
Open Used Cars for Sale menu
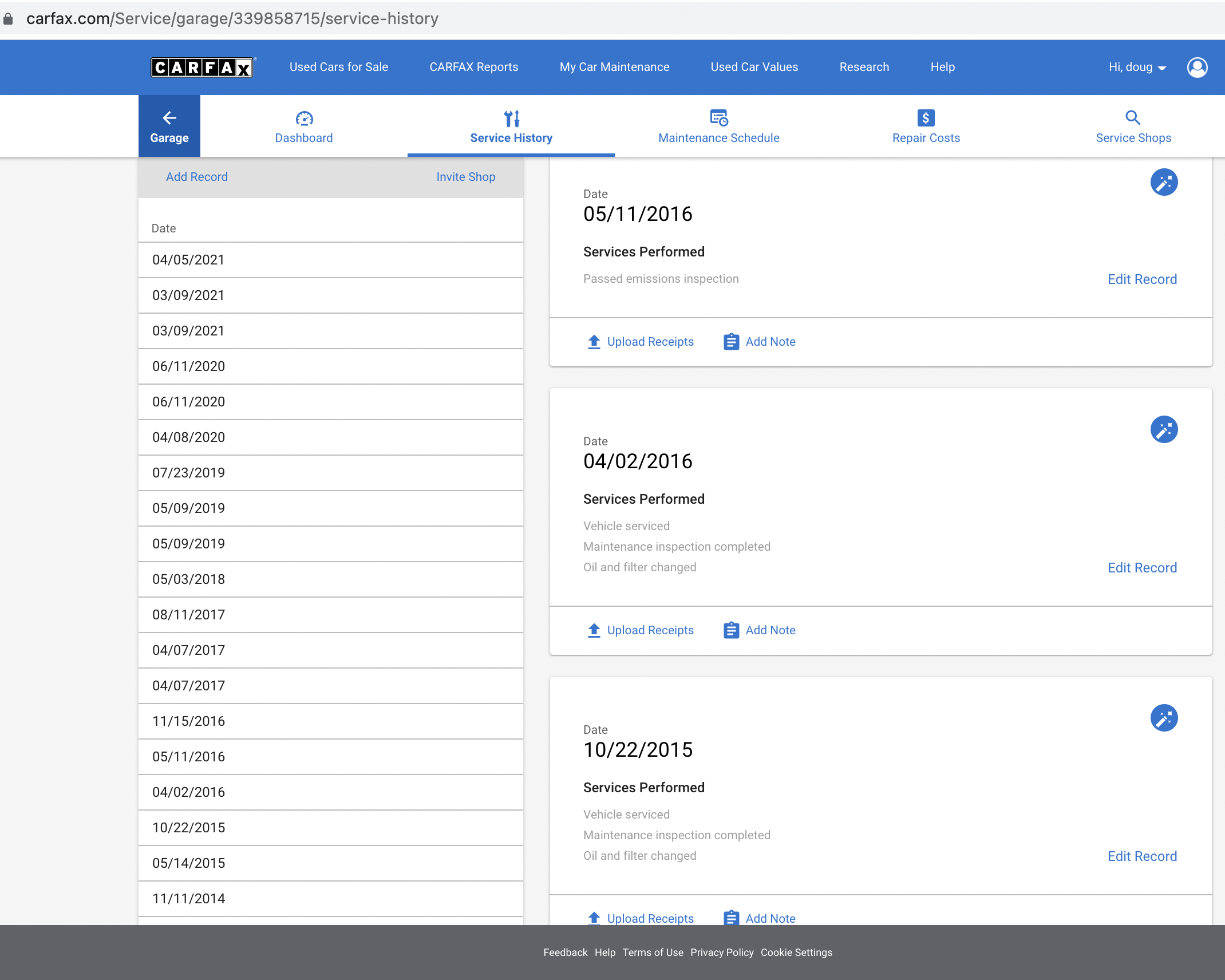[339, 68]
